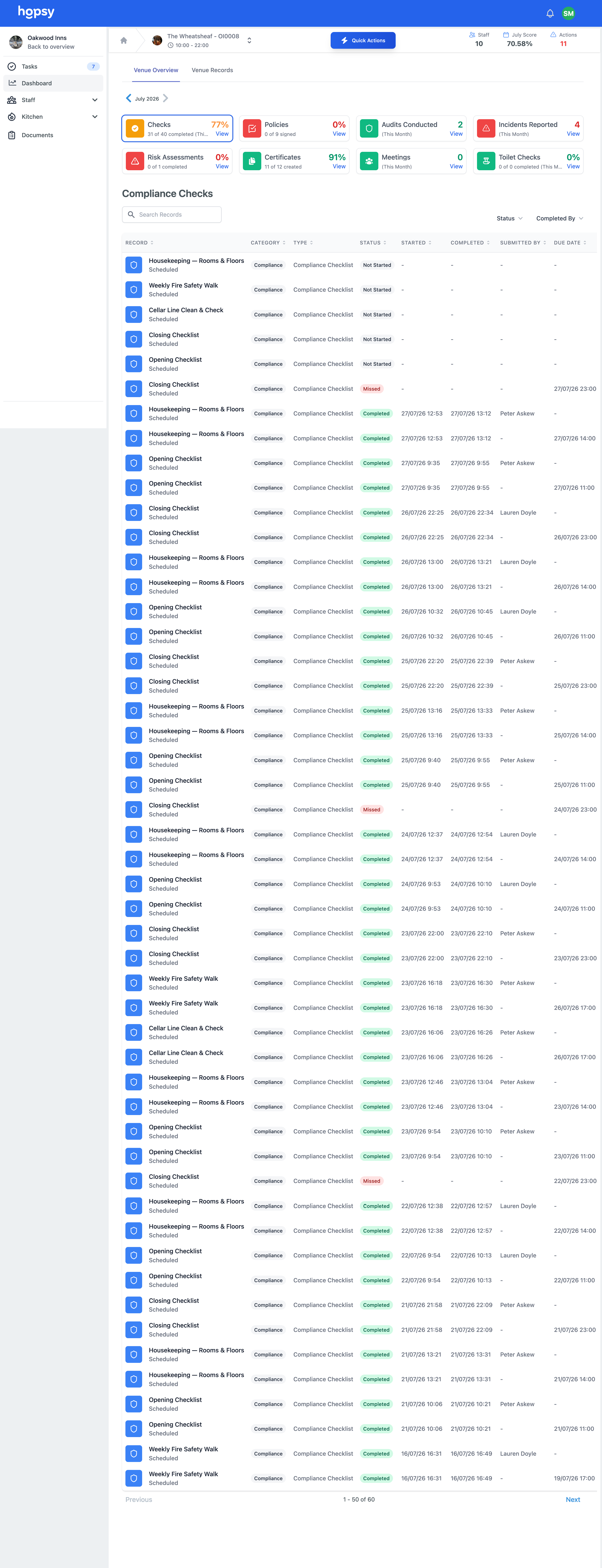Click the green Meetings people icon
Image resolution: width=602 pixels, height=1568 pixels.
[x=369, y=161]
